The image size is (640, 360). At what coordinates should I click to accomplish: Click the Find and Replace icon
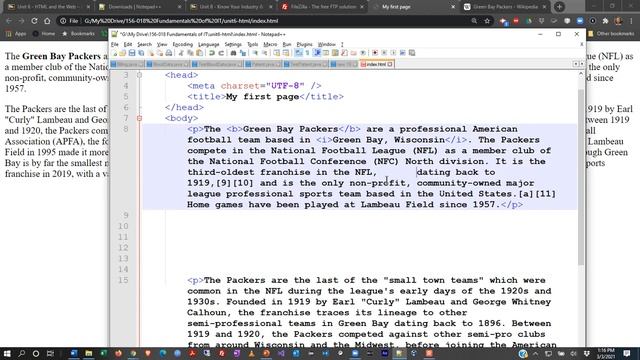click(243, 53)
